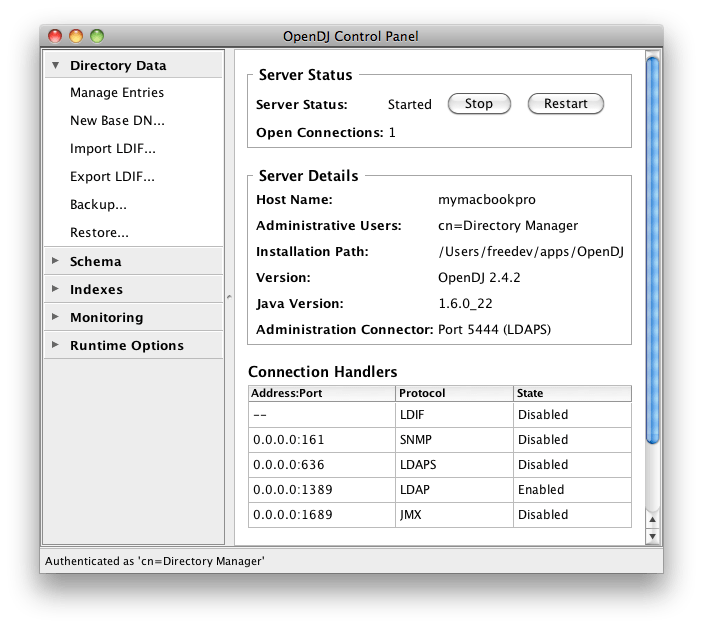Select Export LDIF...

[113, 177]
